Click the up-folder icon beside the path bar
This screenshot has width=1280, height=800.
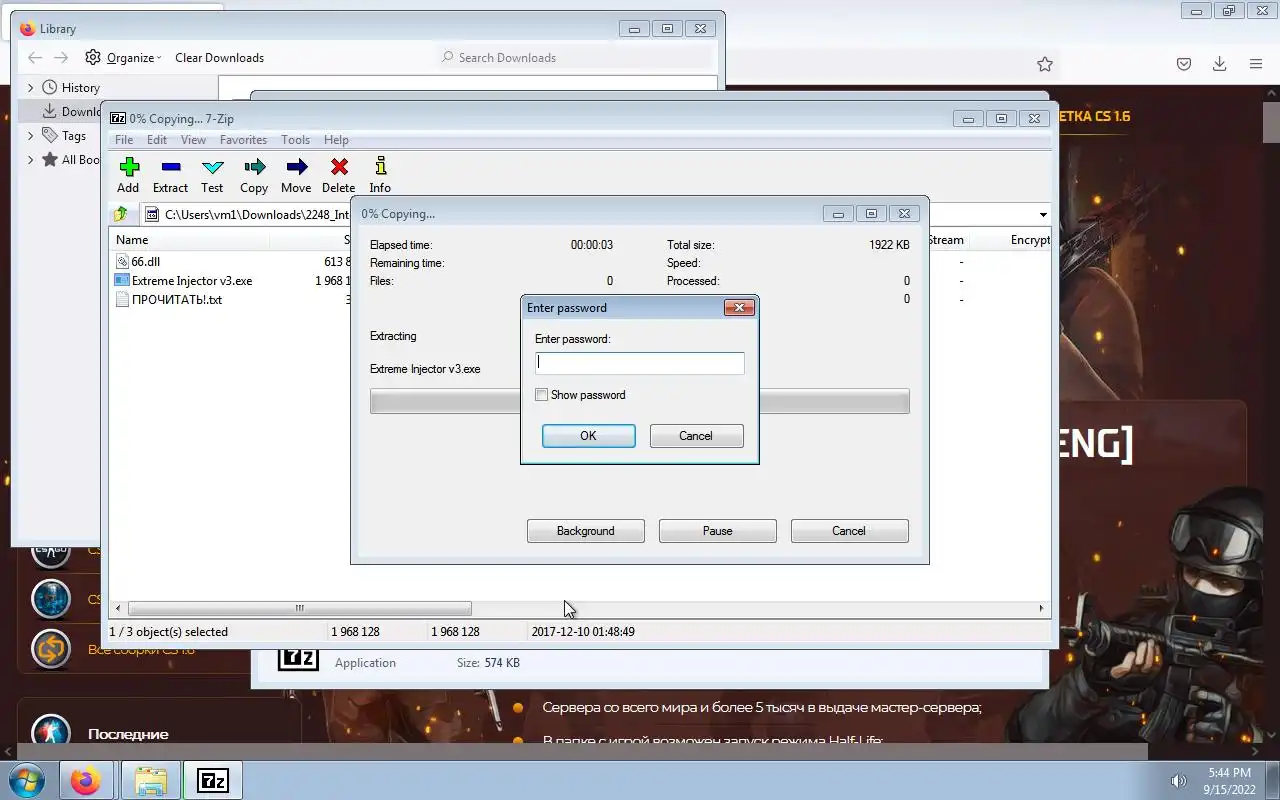click(x=121, y=214)
